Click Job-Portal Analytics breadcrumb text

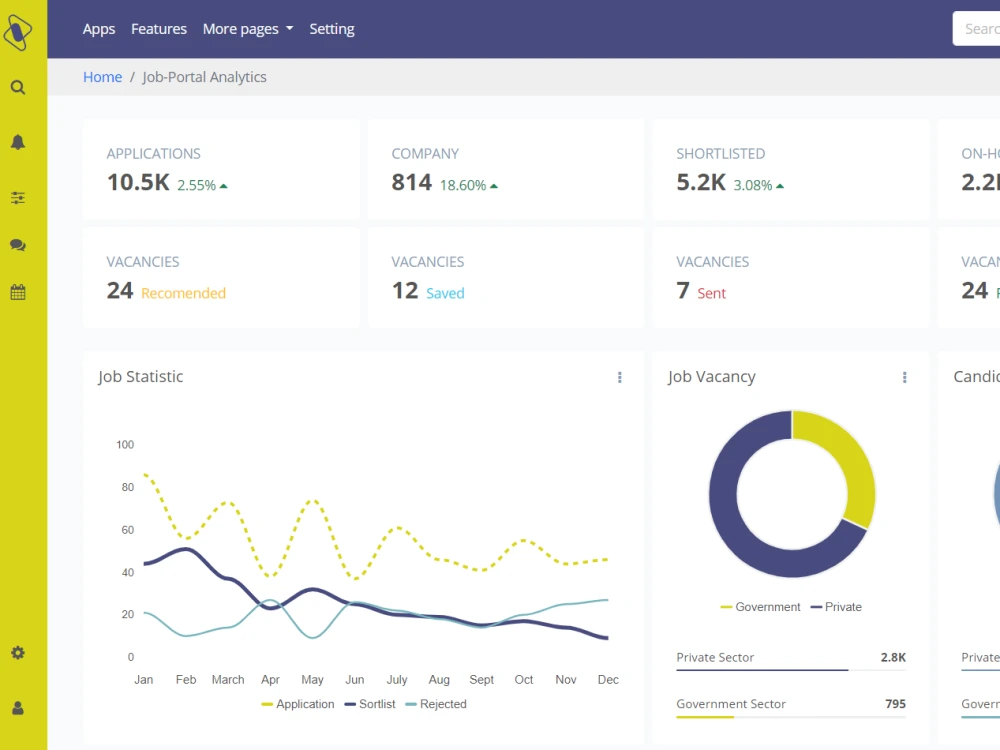pyautogui.click(x=204, y=77)
